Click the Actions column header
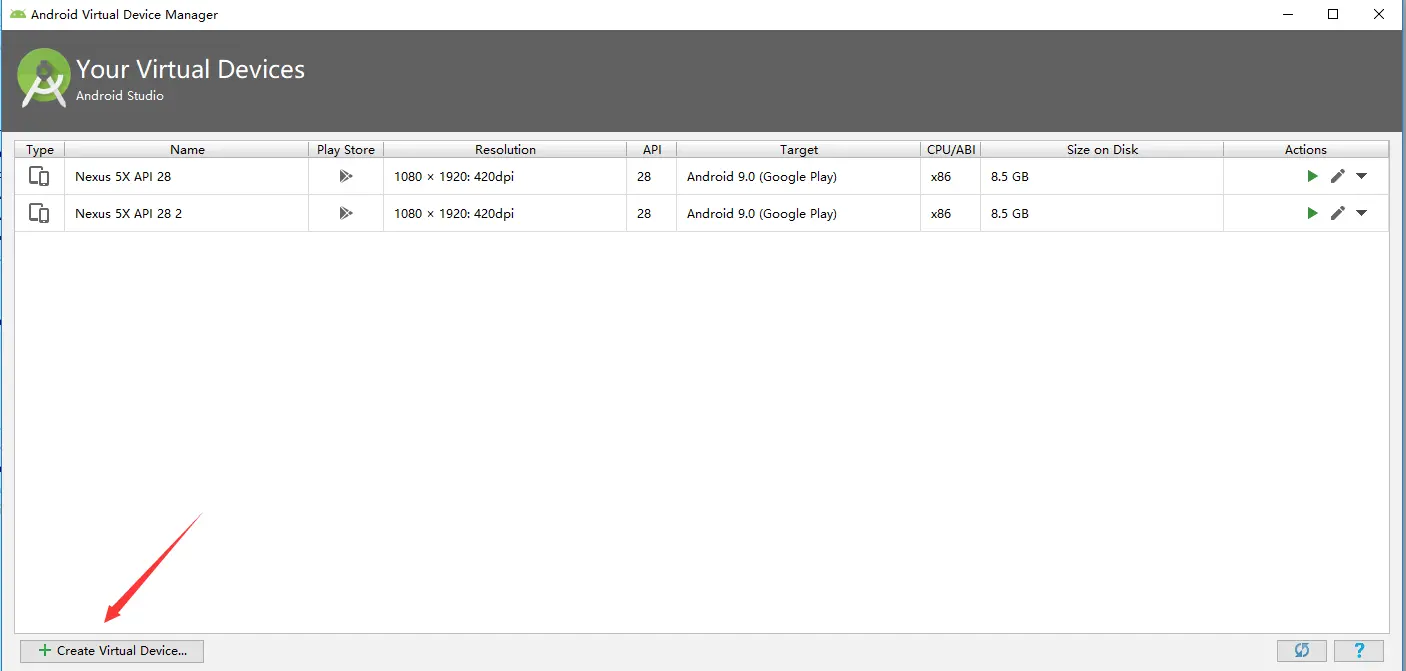 click(x=1306, y=149)
